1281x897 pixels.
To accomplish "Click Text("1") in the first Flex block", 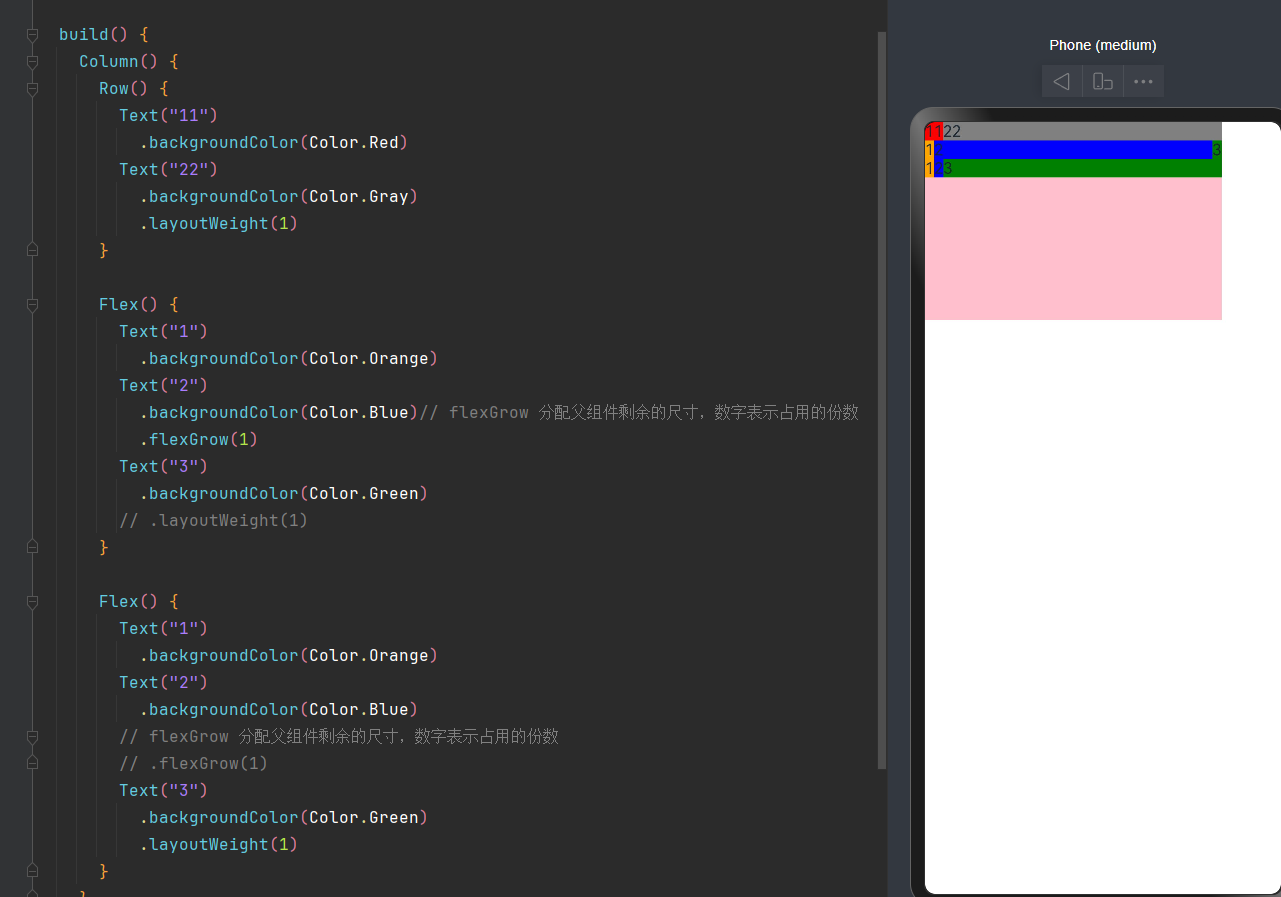I will click(163, 332).
